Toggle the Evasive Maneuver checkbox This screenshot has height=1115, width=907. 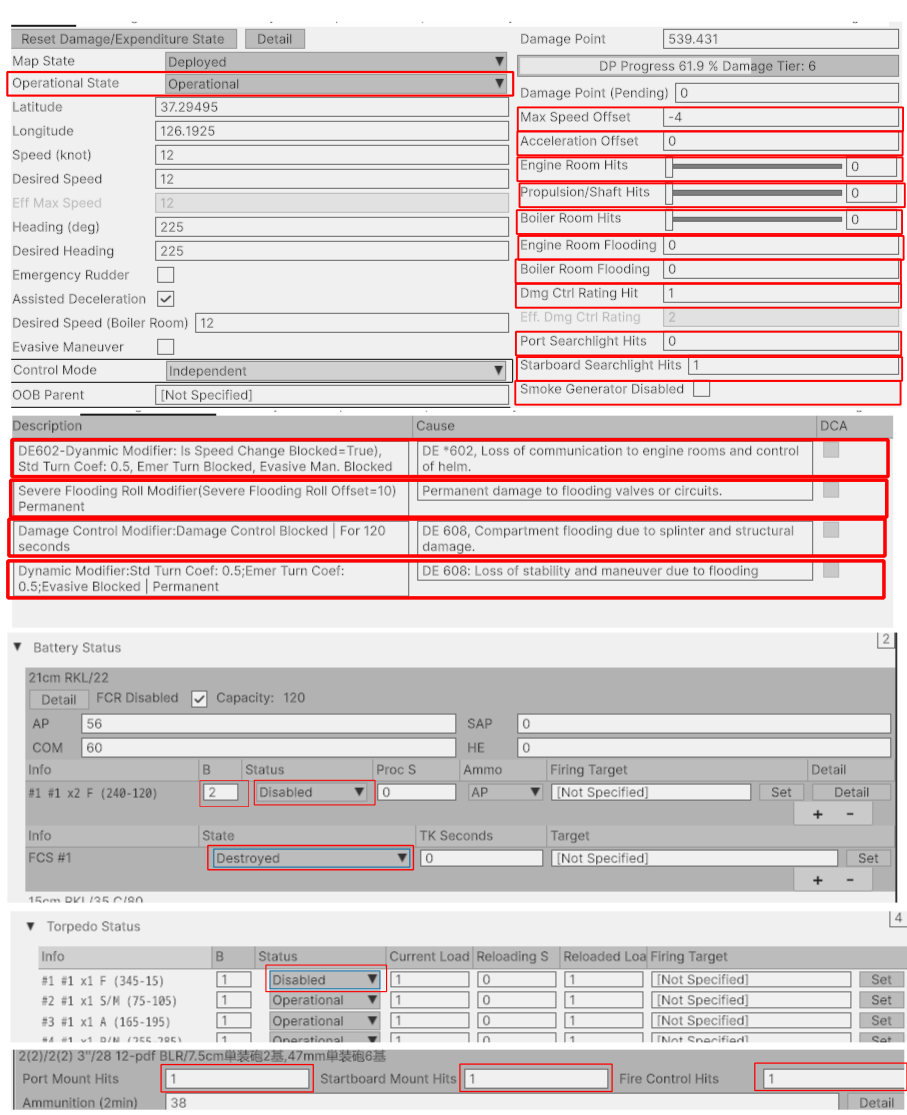pos(166,346)
